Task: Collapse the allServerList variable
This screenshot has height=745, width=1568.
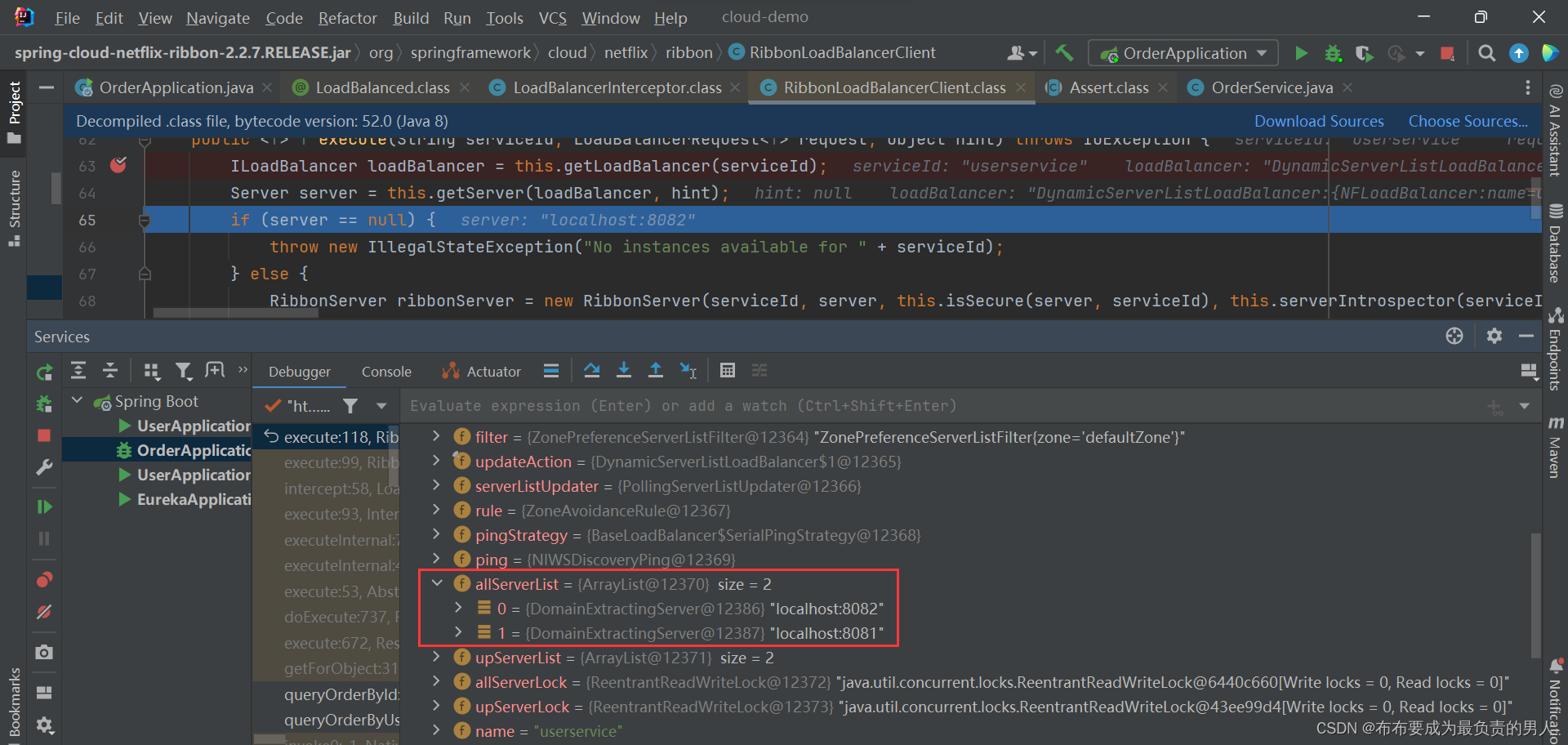Action: (x=437, y=583)
